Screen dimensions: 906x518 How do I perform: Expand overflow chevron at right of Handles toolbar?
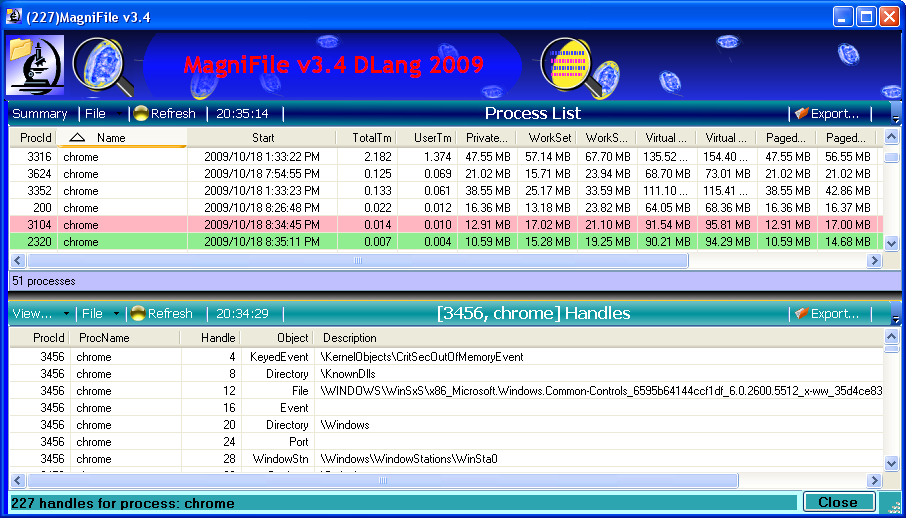[896, 320]
